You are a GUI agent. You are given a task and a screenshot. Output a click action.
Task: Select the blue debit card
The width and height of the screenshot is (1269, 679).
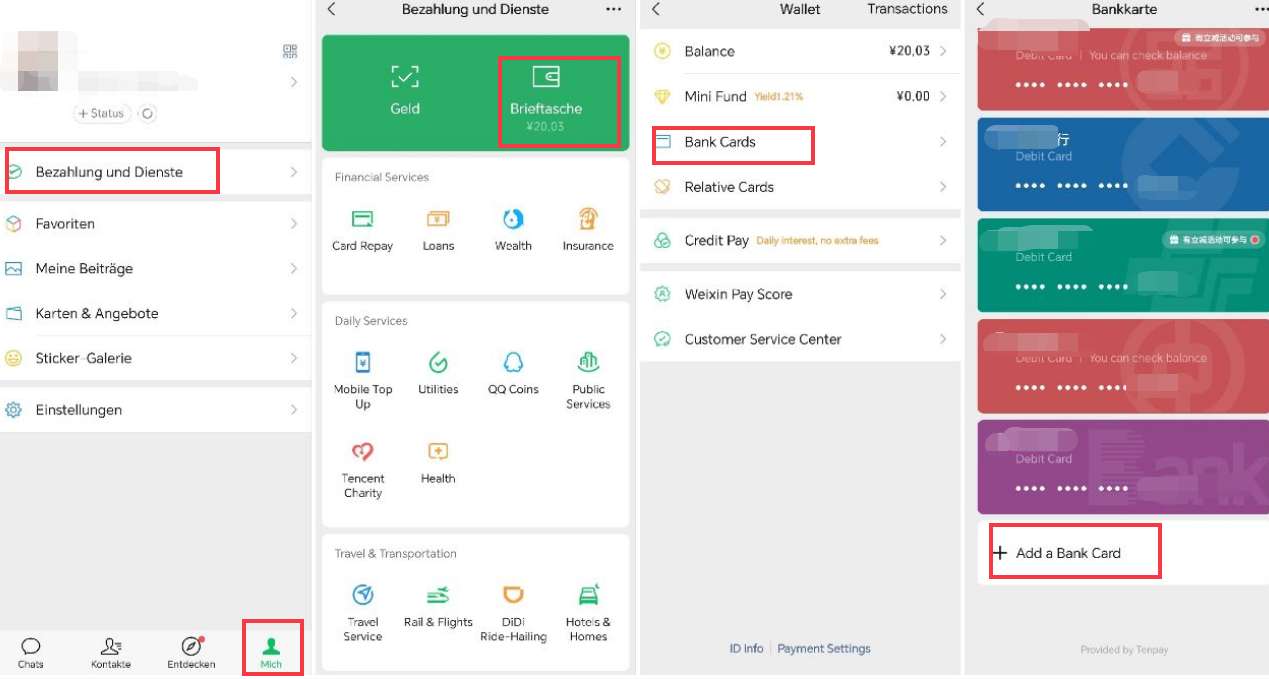click(x=1123, y=164)
